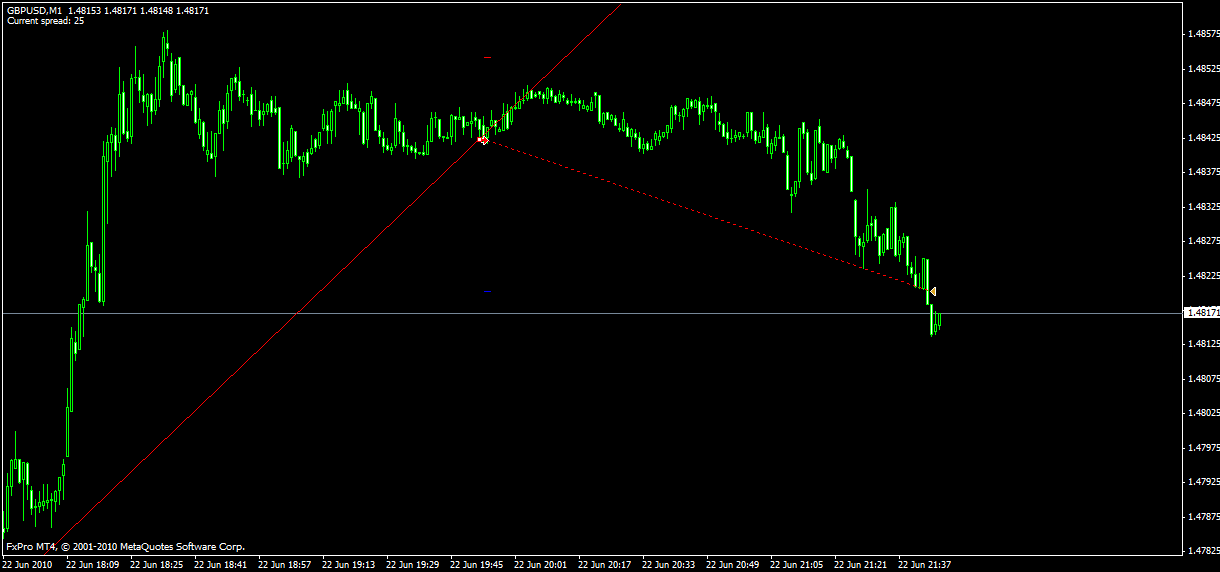Click price scale label 1.48375

point(1203,172)
